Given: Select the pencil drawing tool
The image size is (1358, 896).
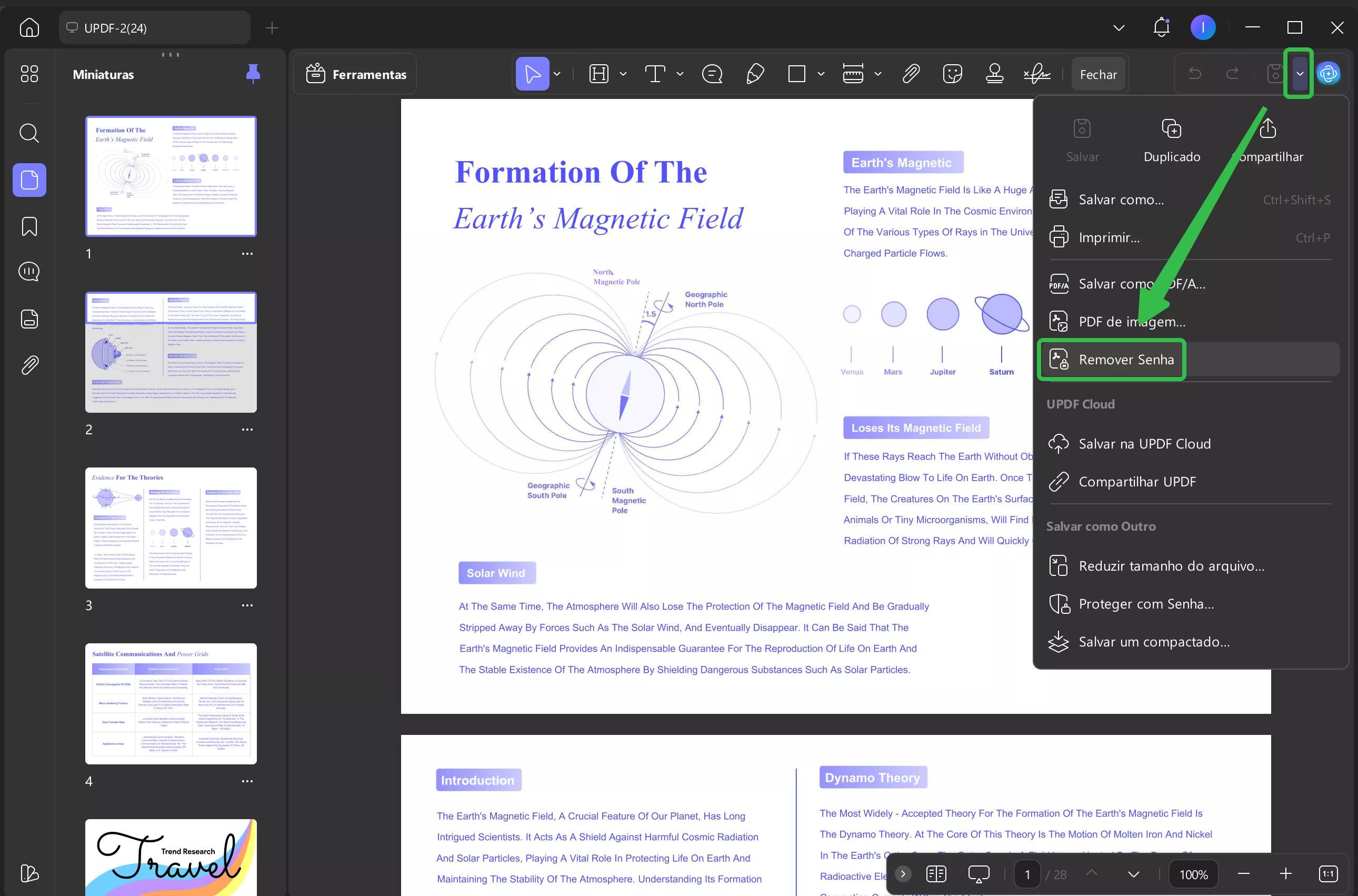Looking at the screenshot, I should (x=755, y=74).
